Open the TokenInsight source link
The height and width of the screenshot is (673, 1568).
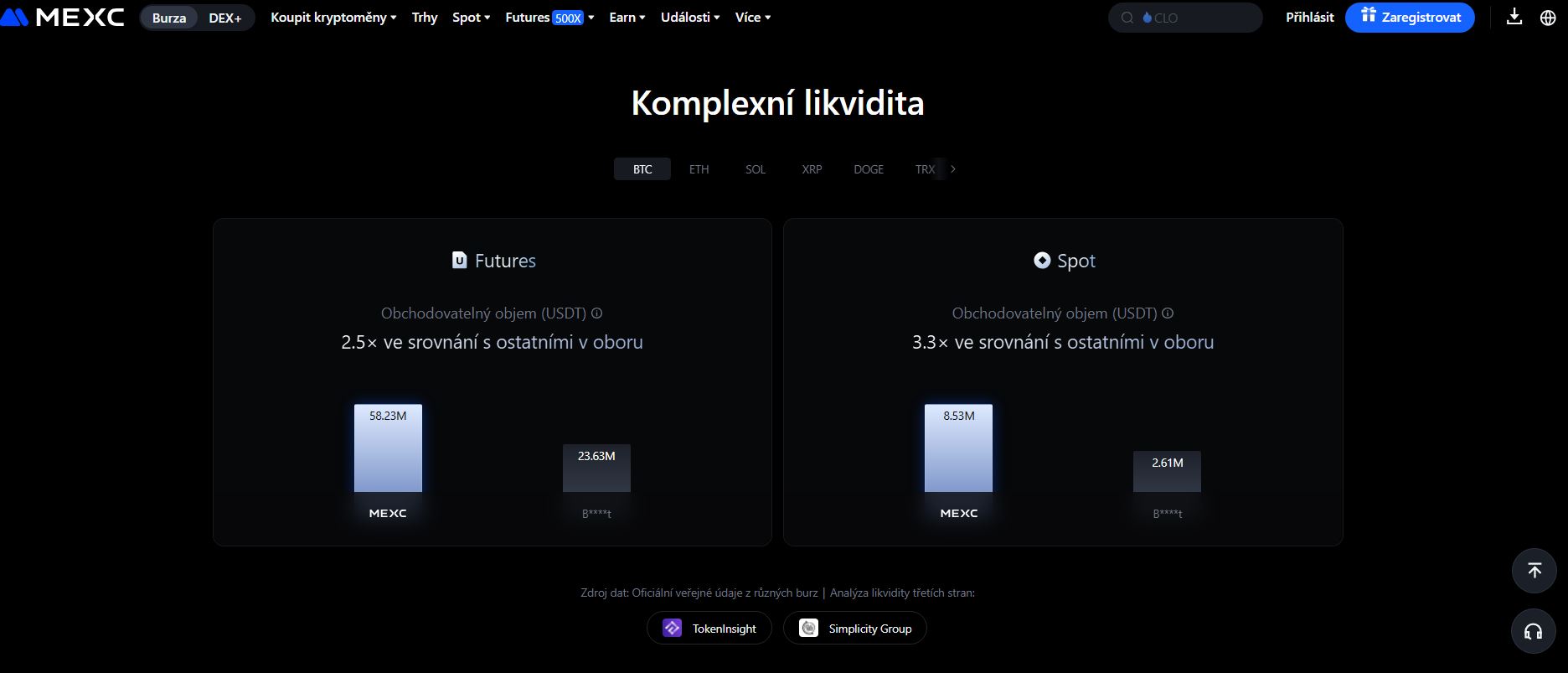pyautogui.click(x=709, y=628)
